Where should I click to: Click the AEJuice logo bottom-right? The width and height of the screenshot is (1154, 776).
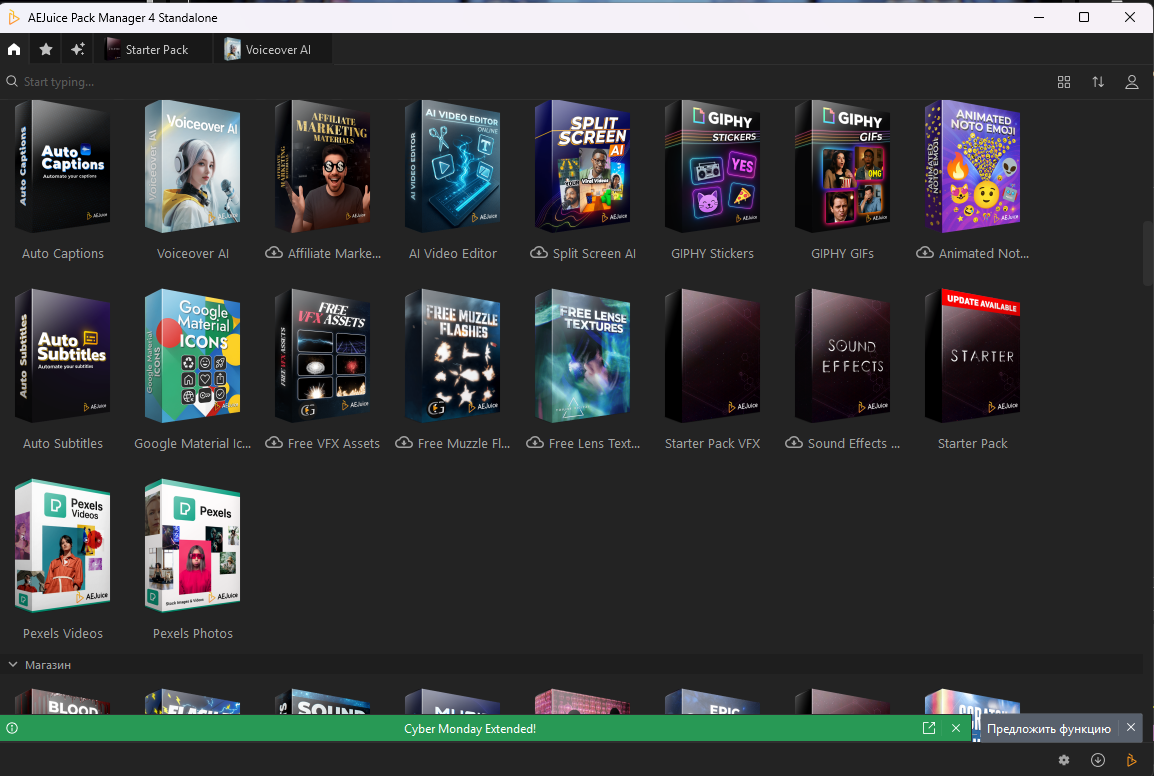tap(1131, 760)
